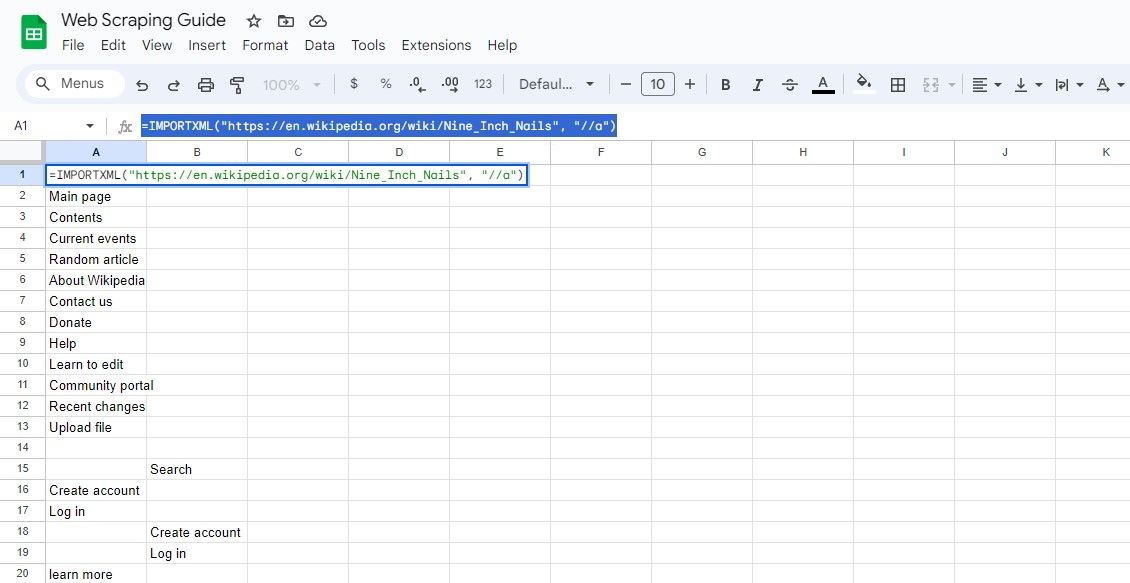Open the horizontal align dropdown

pos(985,84)
